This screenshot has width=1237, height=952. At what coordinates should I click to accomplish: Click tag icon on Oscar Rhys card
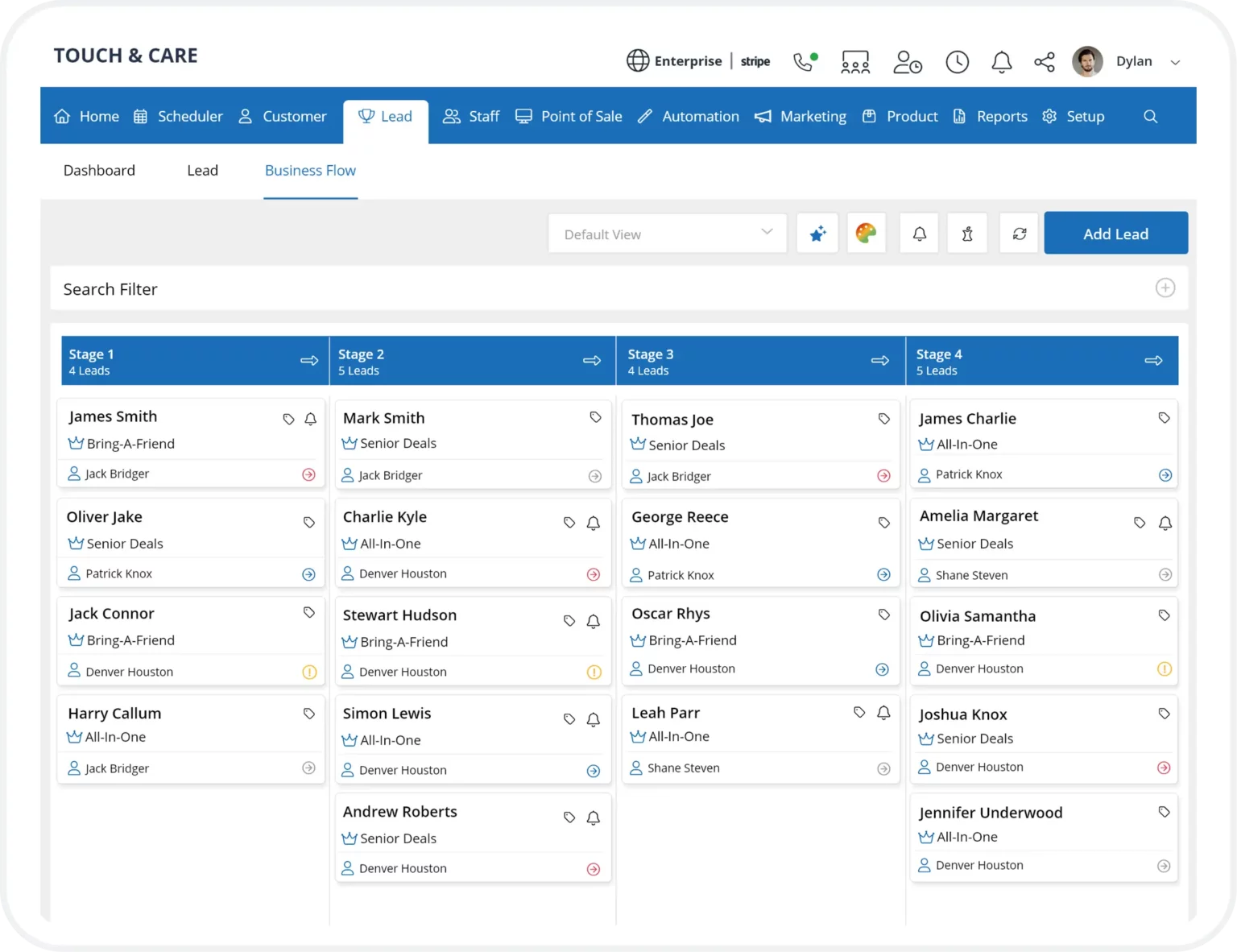click(x=883, y=615)
